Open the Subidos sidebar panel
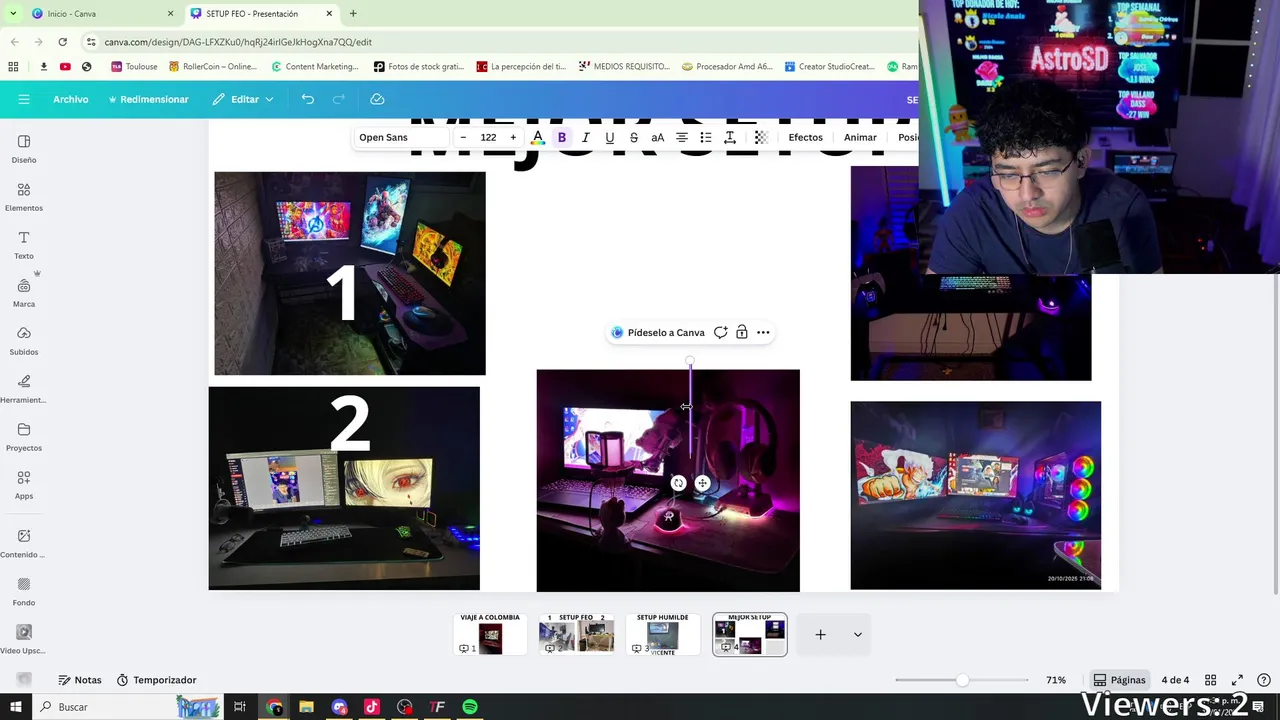The height and width of the screenshot is (720, 1280). 24,340
